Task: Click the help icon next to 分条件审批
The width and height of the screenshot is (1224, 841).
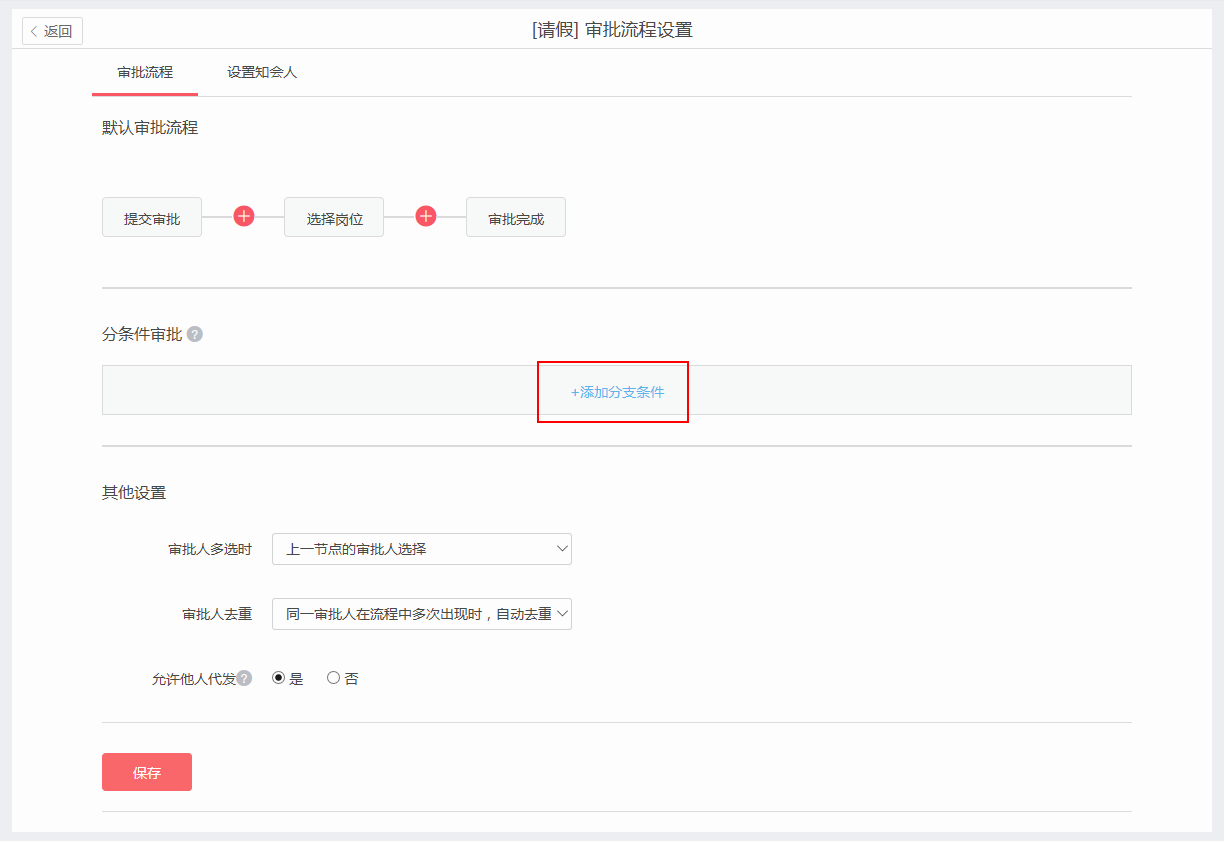Action: click(x=195, y=334)
